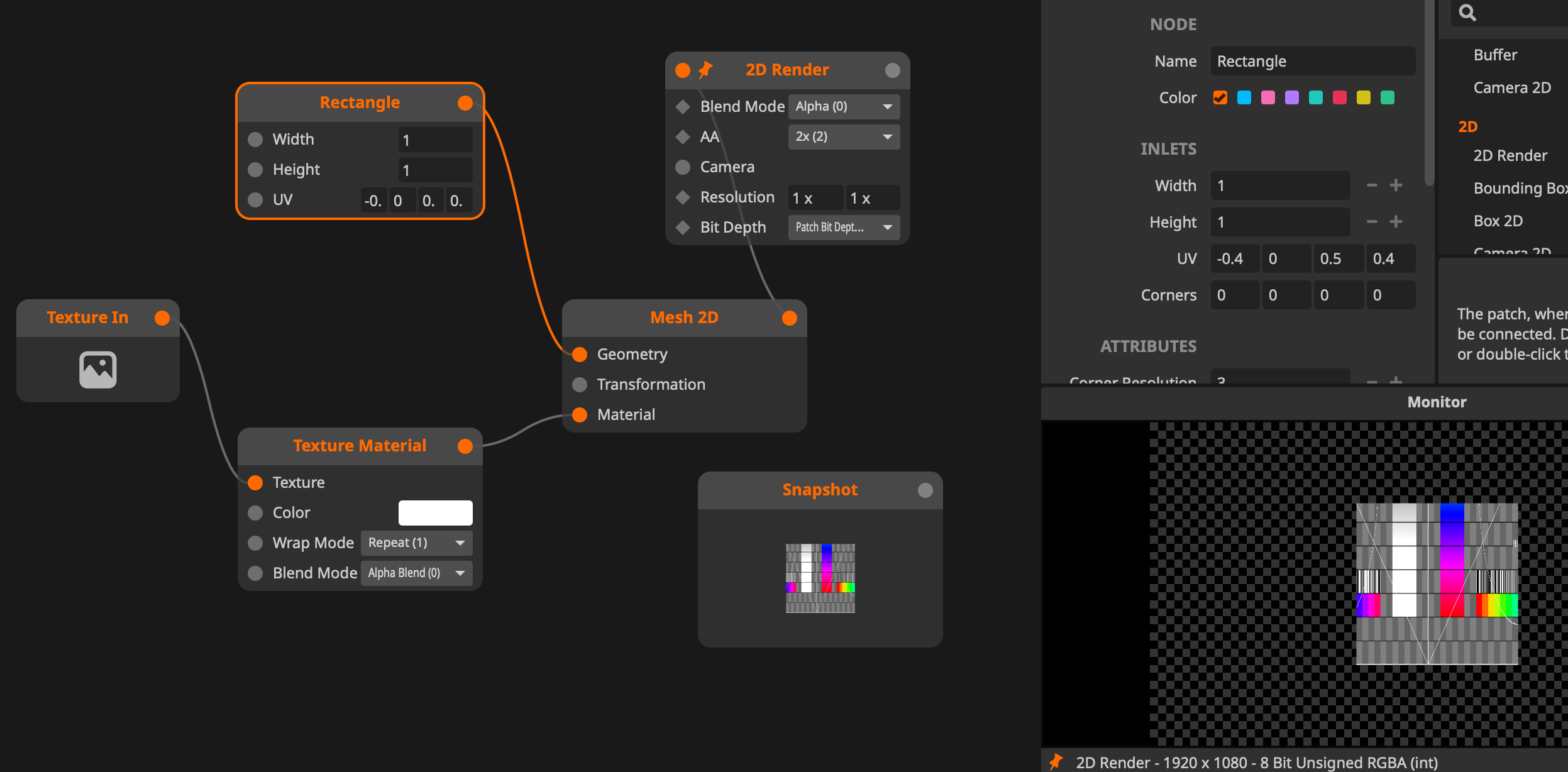Select Box 2D in the library list
The width and height of the screenshot is (1568, 772).
1498,221
